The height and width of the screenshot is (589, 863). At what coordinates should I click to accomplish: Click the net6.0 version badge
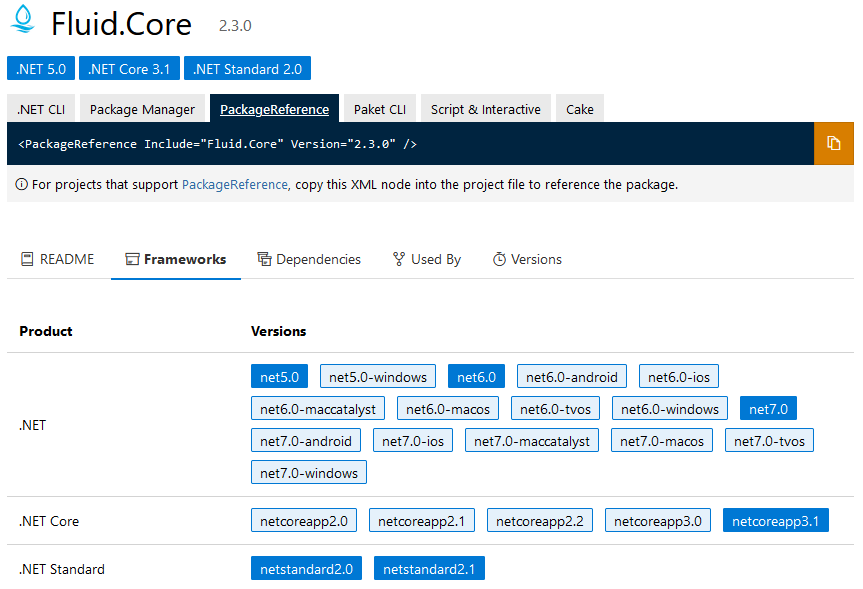coord(476,377)
